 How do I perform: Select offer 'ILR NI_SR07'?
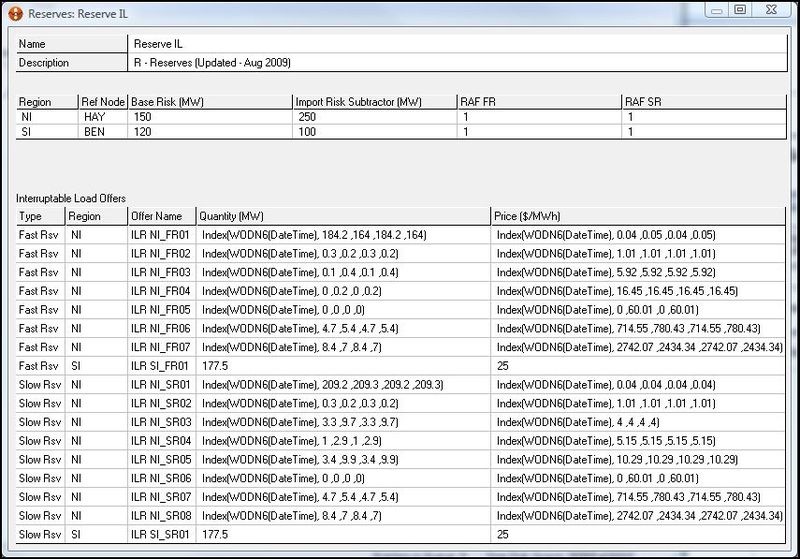click(162, 497)
